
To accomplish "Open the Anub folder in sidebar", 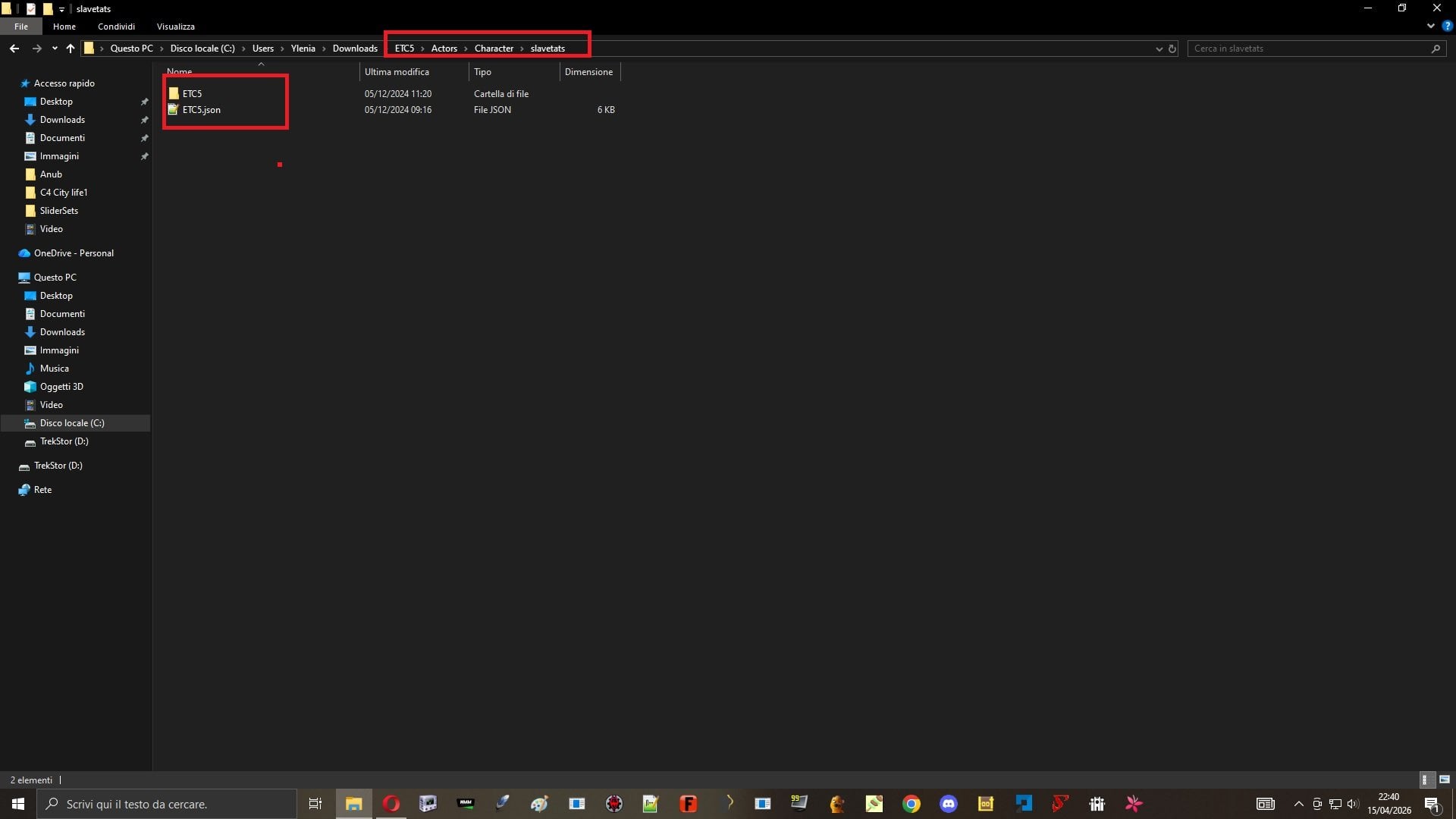I will (51, 174).
